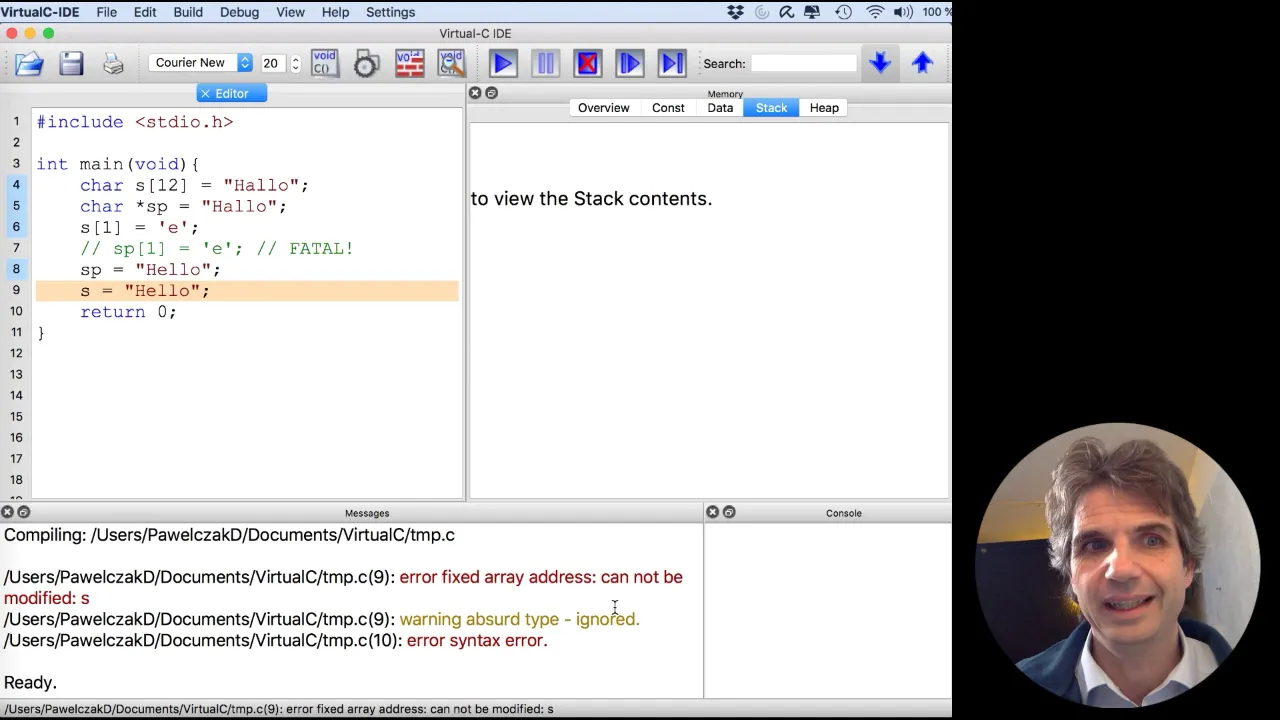Open the Build menu
Image resolution: width=1280 pixels, height=720 pixels.
(188, 12)
